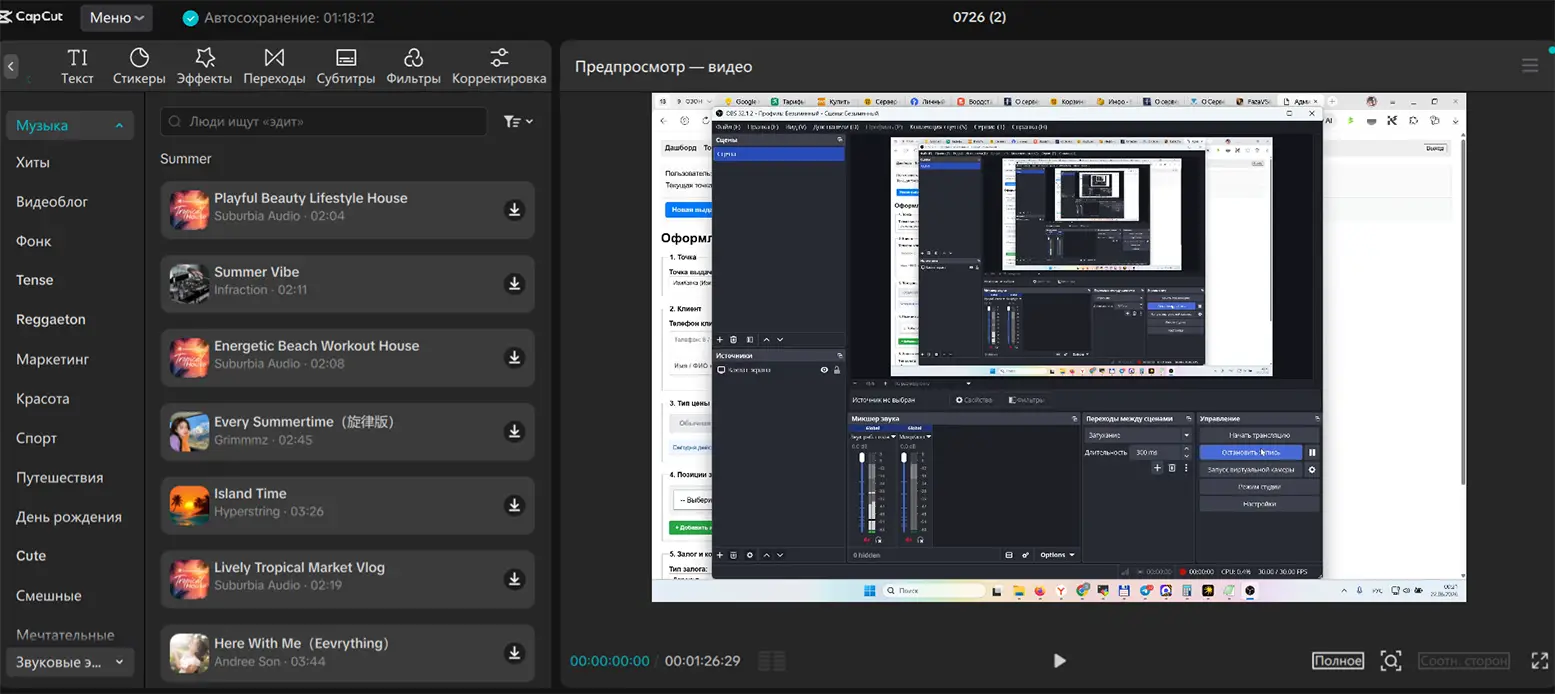Viewport: 1555px width, 694px height.
Task: Open the Субтитры panel
Action: [x=346, y=66]
